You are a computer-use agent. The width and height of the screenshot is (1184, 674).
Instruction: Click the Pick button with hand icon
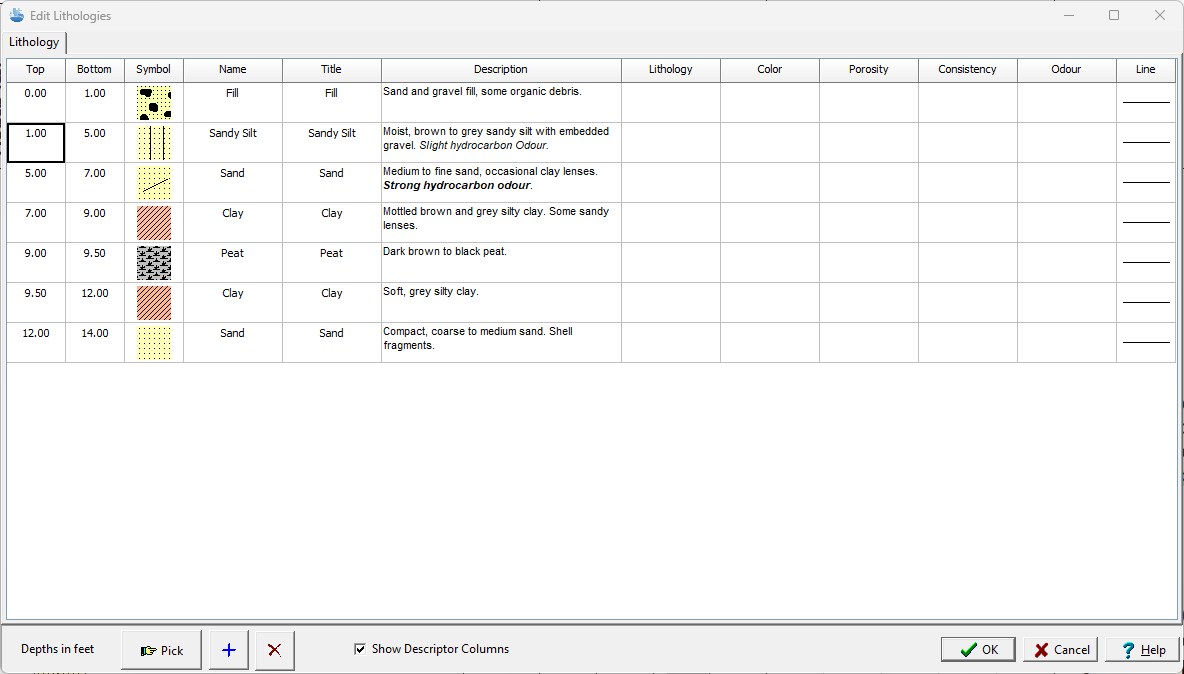pyautogui.click(x=162, y=650)
